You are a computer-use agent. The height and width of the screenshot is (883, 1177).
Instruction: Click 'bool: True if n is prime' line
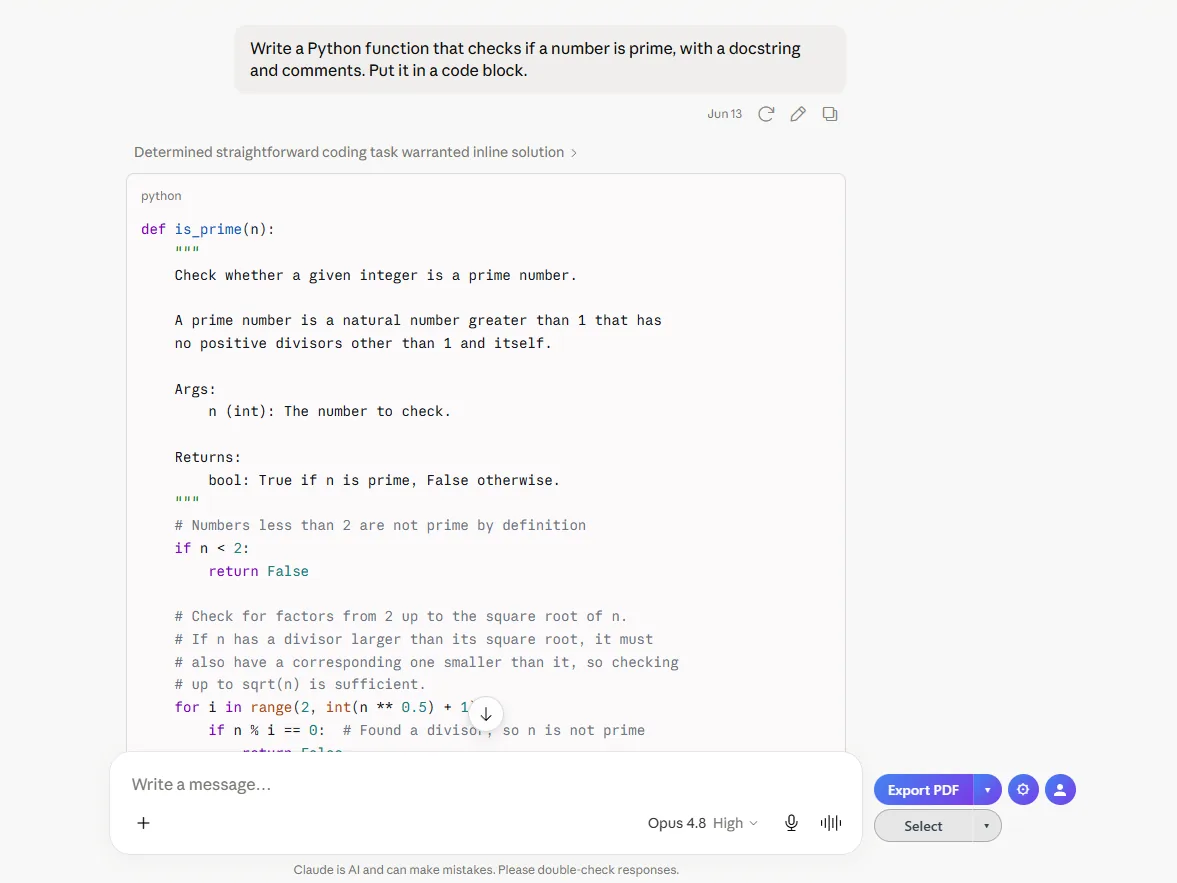pyautogui.click(x=384, y=481)
